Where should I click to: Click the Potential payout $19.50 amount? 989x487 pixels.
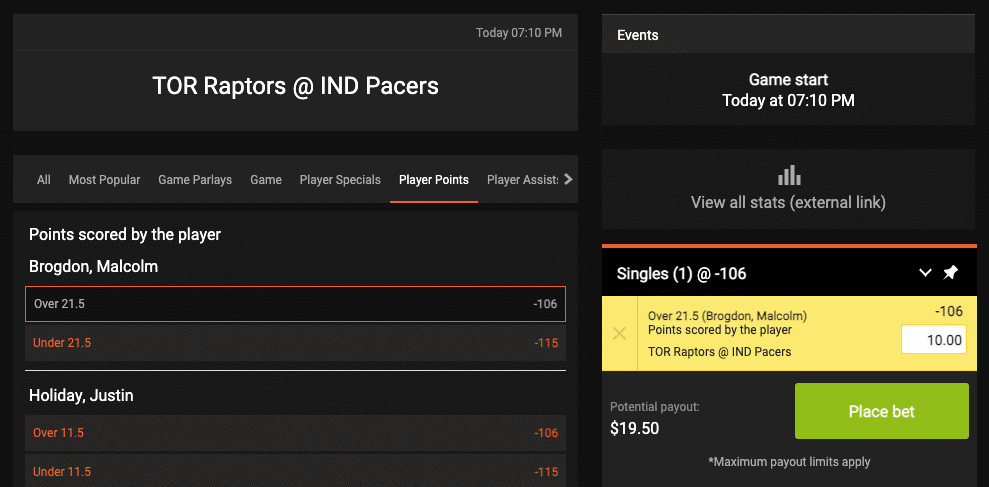[635, 428]
